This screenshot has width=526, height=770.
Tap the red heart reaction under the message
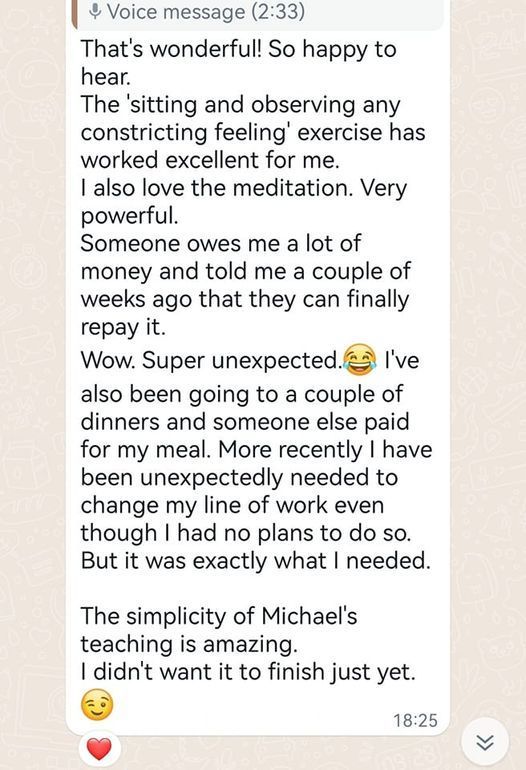coord(99,749)
